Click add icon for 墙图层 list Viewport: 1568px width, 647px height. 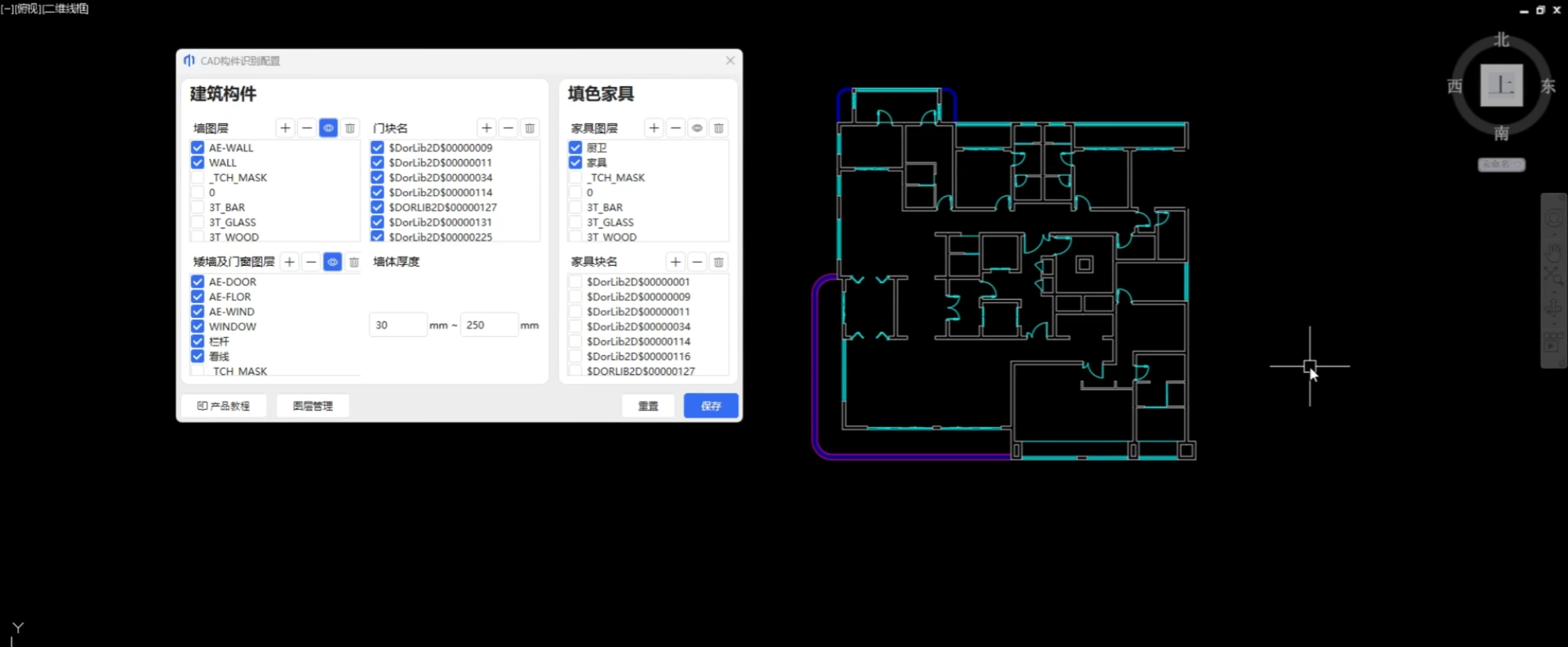pyautogui.click(x=285, y=128)
